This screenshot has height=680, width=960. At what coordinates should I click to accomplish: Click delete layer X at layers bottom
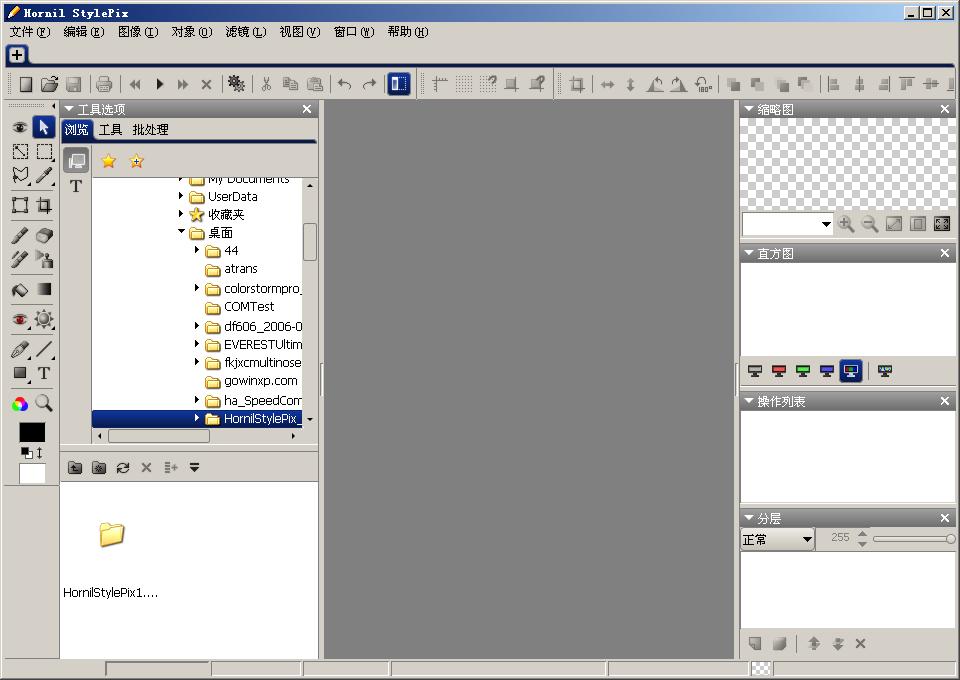click(x=860, y=643)
